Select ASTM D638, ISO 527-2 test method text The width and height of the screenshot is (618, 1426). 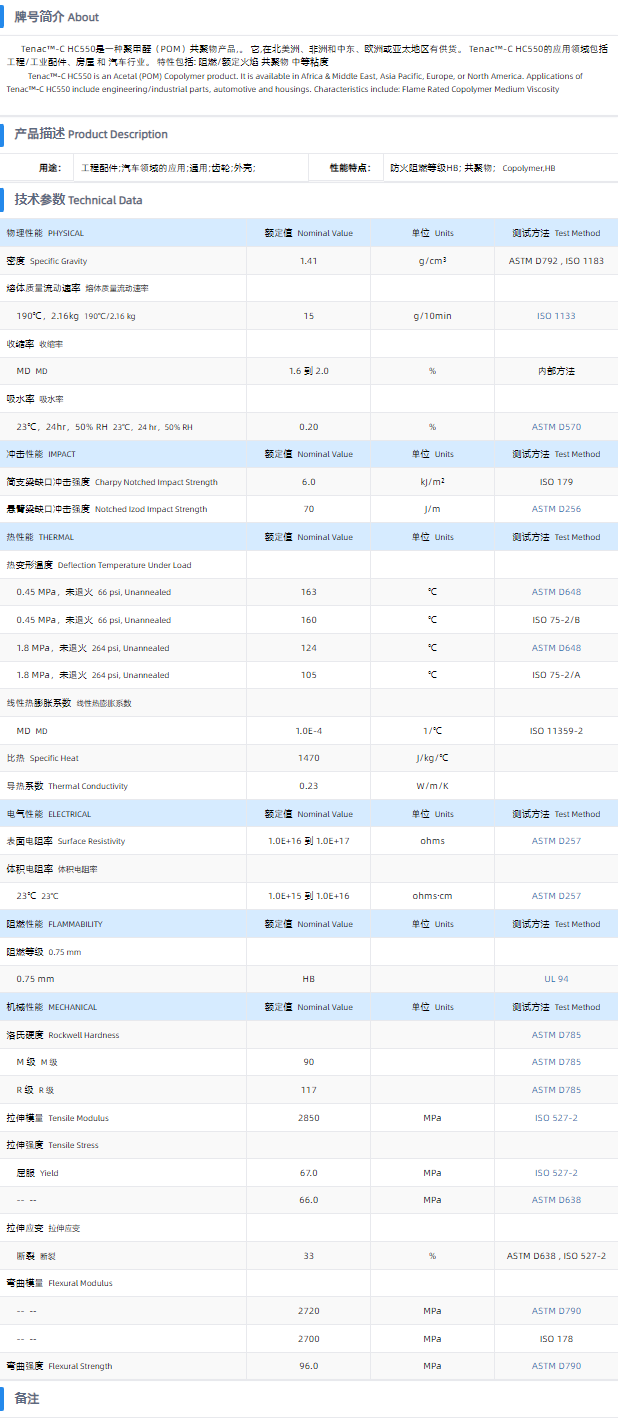click(556, 1256)
